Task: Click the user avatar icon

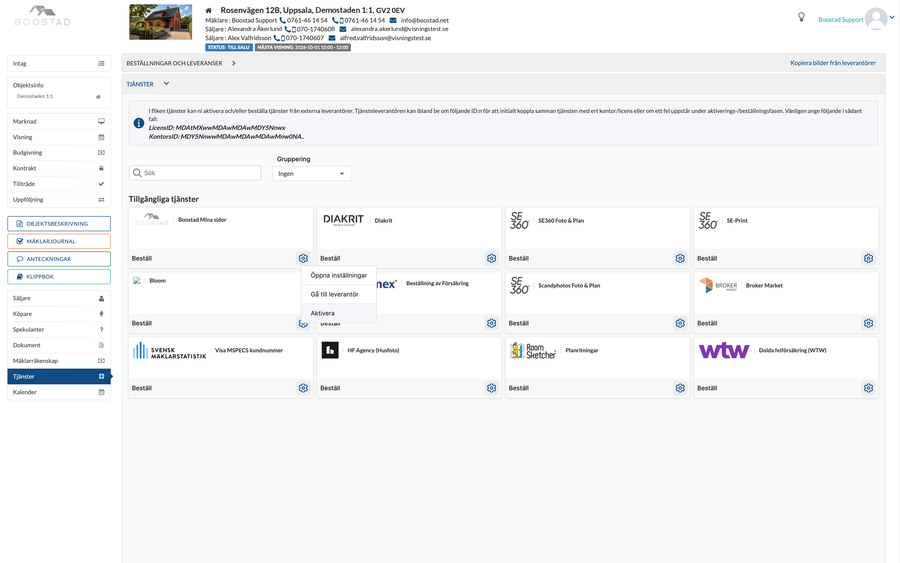Action: click(876, 18)
